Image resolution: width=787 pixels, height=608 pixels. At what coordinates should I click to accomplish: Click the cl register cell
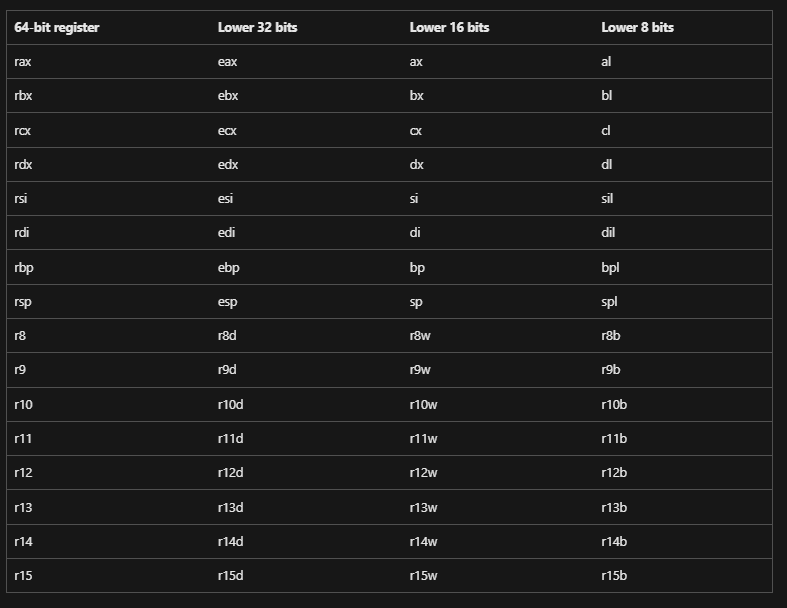[x=606, y=131]
